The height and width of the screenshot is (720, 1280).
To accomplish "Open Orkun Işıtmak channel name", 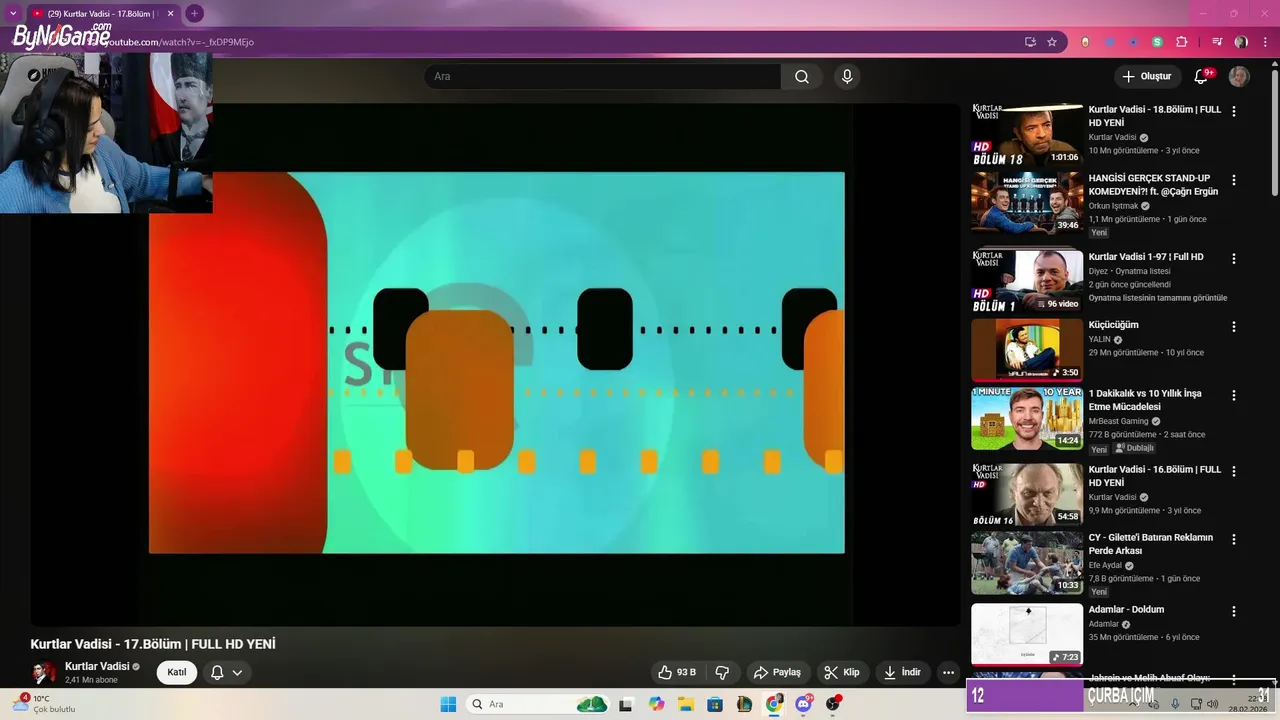I will (x=1113, y=206).
